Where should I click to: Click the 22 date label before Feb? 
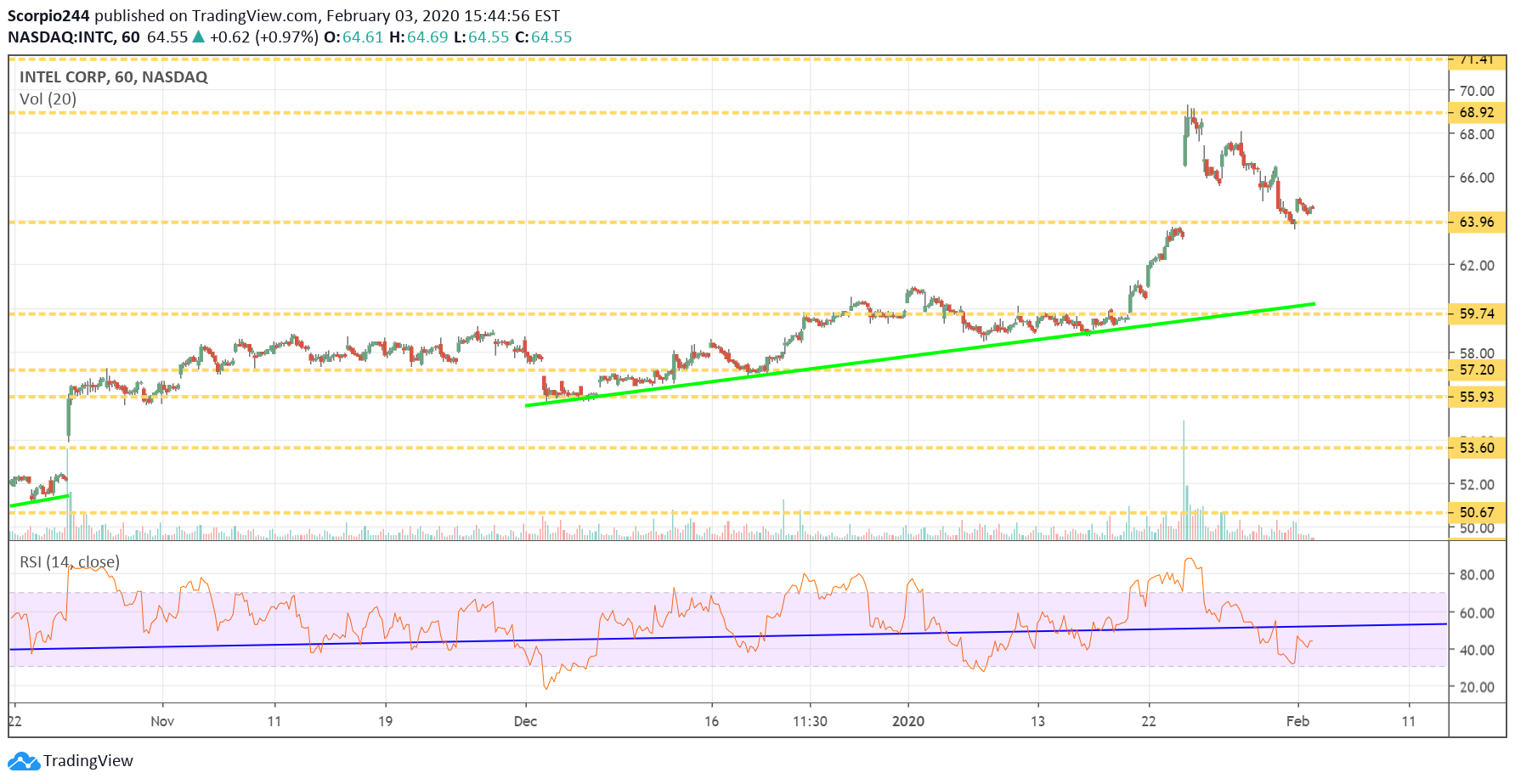pos(1149,721)
